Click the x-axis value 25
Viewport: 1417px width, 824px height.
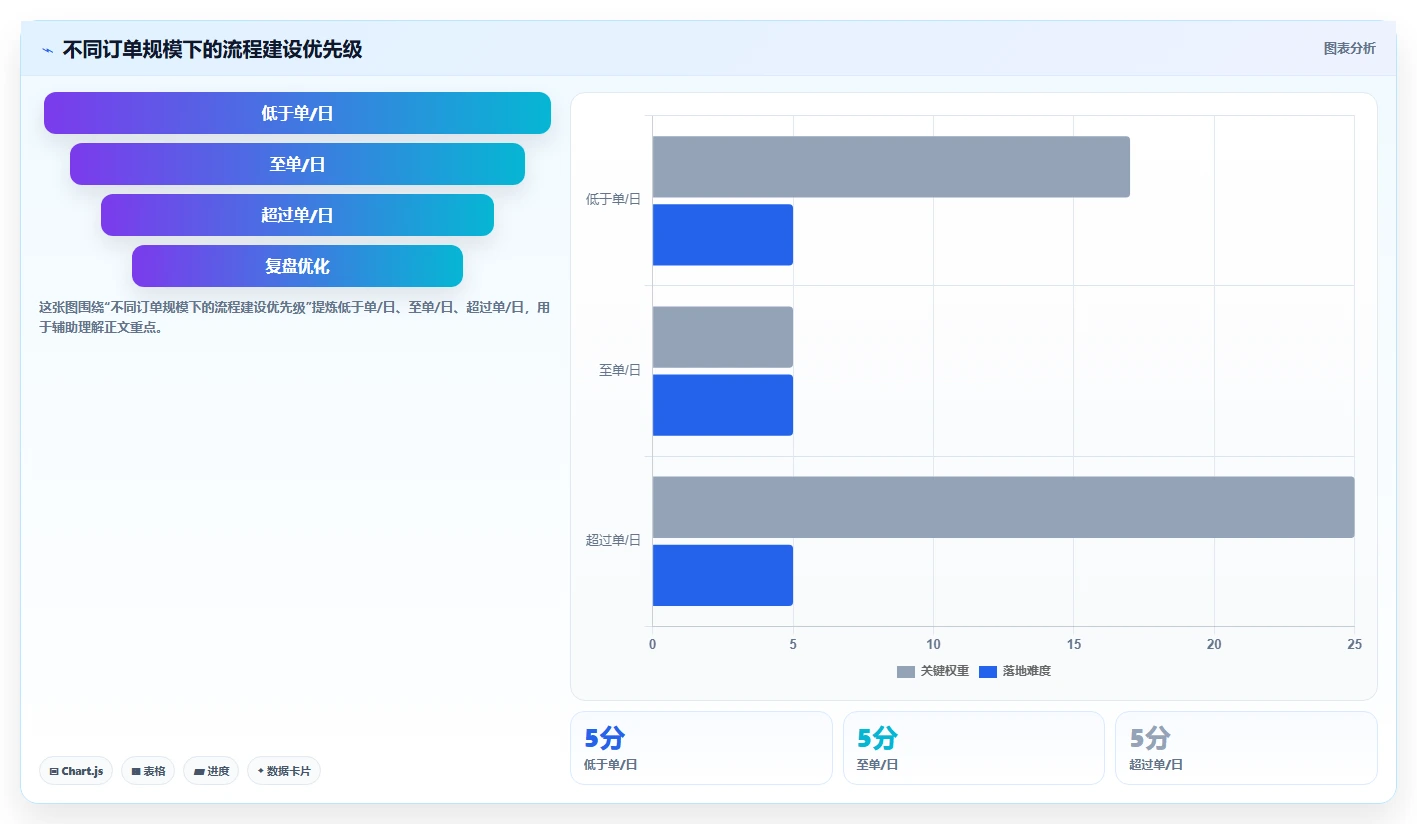tap(1354, 645)
